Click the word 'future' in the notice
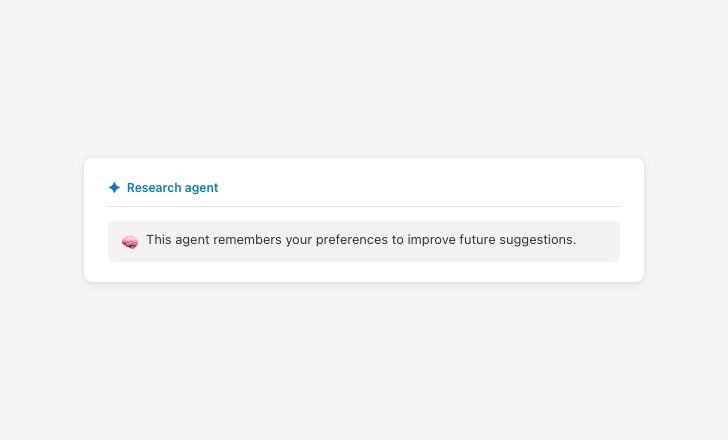Screen dimensions: 728x440 click(x=478, y=240)
